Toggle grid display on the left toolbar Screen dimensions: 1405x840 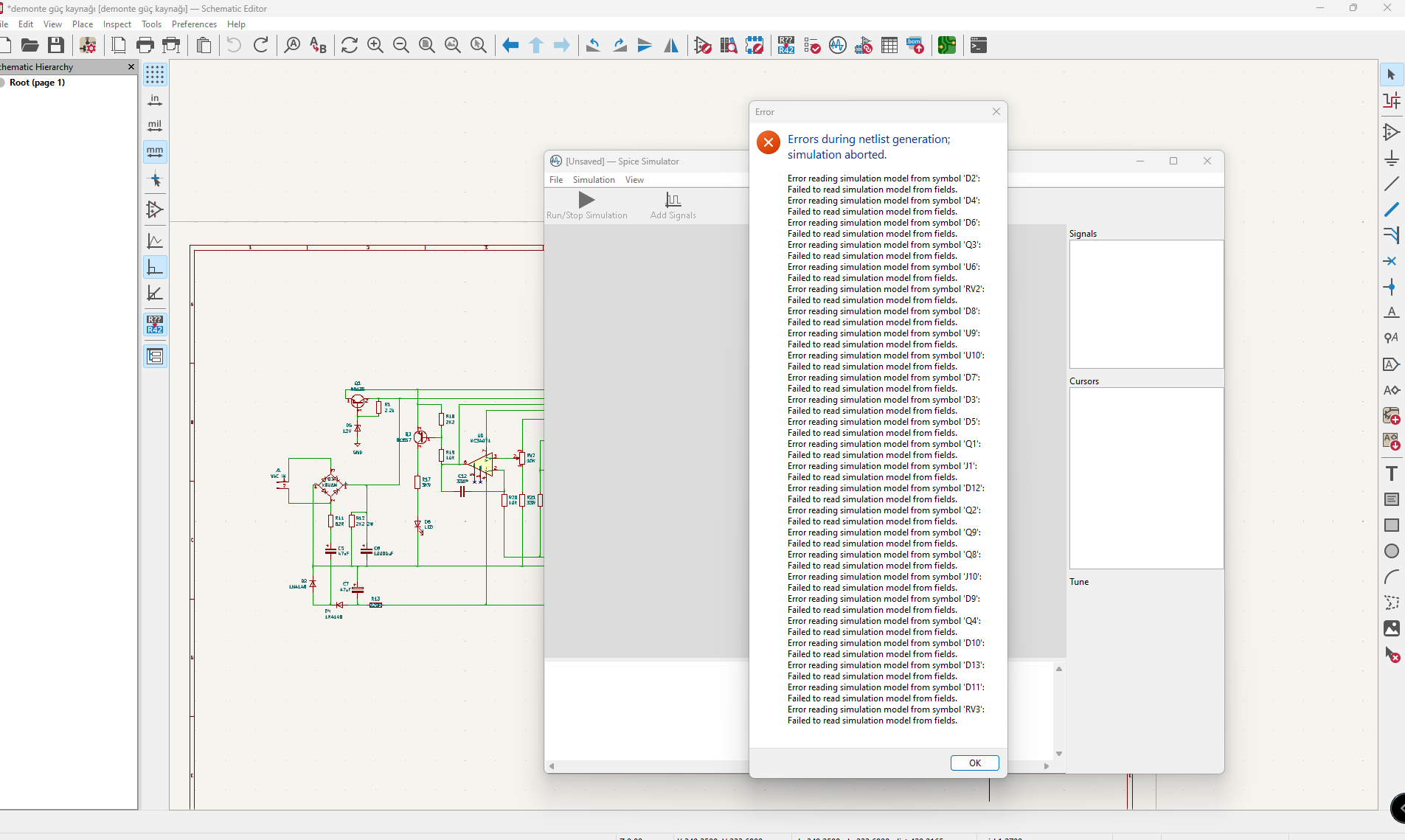click(155, 74)
